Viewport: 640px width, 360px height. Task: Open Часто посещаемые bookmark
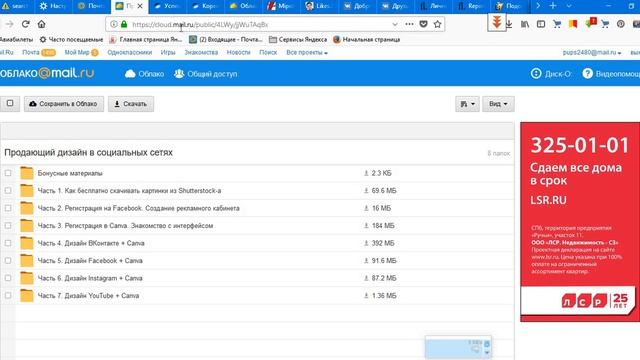coord(71,40)
